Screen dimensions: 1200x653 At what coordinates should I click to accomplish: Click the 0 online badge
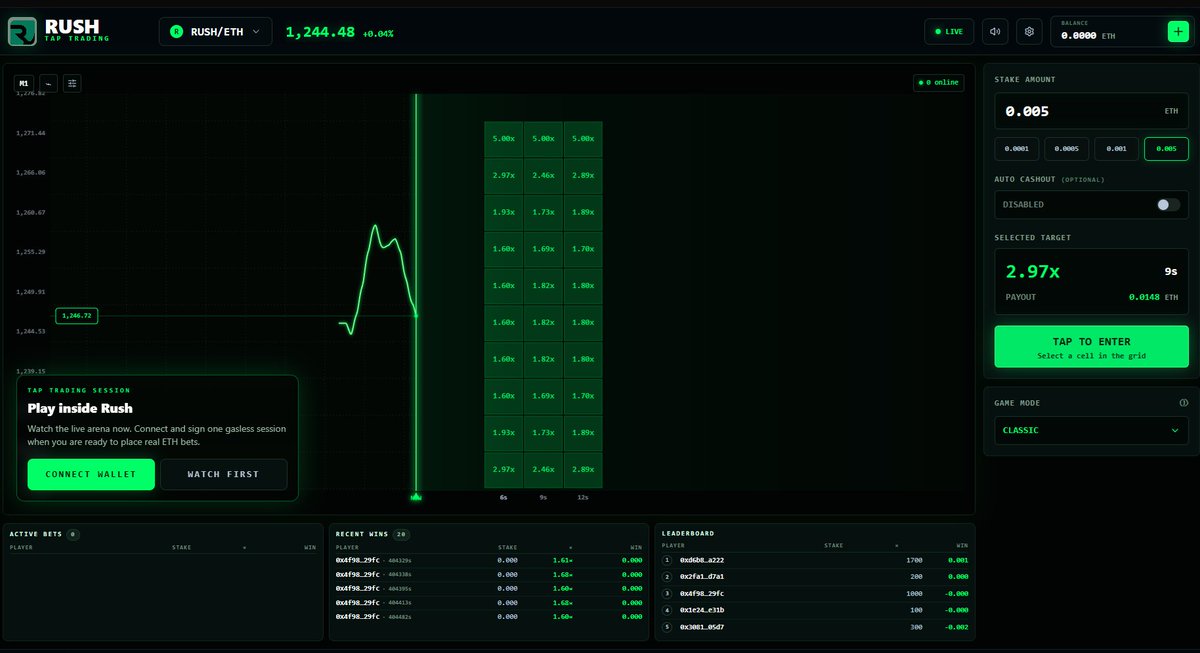pyautogui.click(x=938, y=83)
